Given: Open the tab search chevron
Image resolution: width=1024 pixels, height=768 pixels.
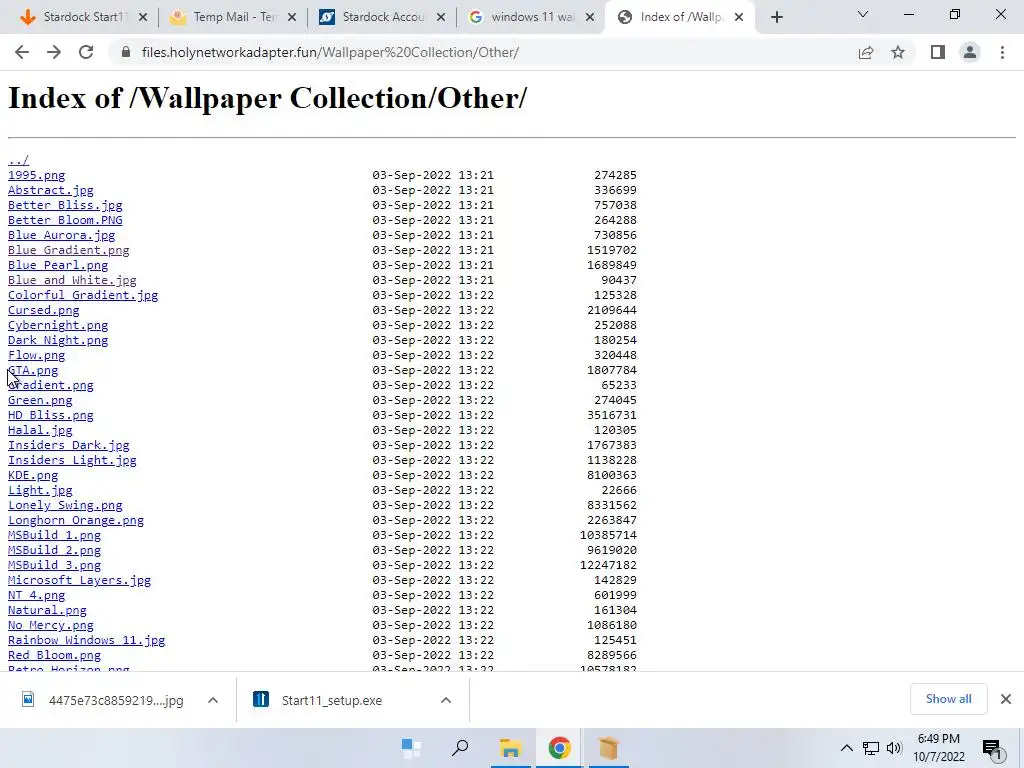Looking at the screenshot, I should (863, 14).
